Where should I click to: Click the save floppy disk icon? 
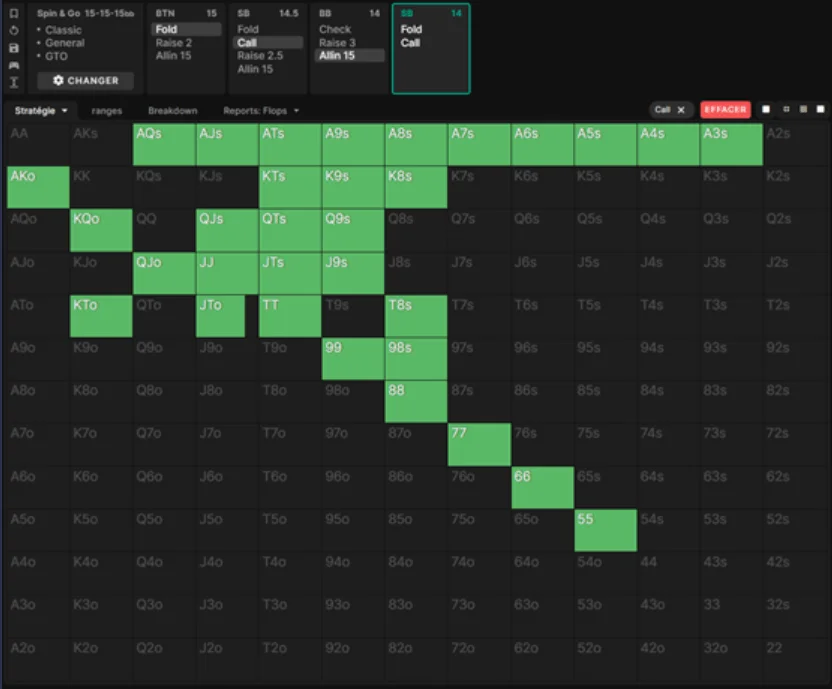13,48
